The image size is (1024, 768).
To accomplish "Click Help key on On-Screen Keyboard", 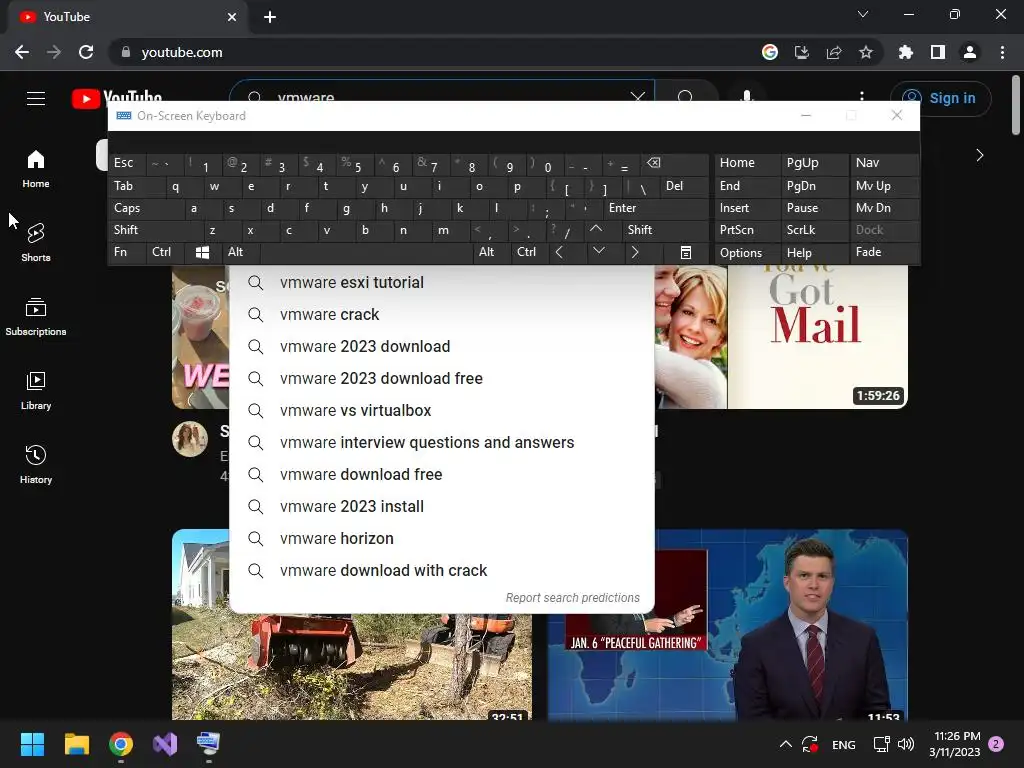I will [x=814, y=252].
